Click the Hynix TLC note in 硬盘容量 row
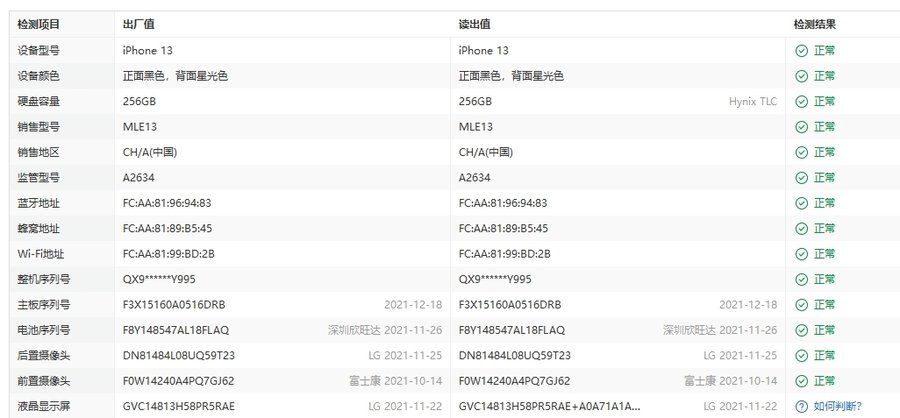This screenshot has width=900, height=418. pyautogui.click(x=753, y=102)
